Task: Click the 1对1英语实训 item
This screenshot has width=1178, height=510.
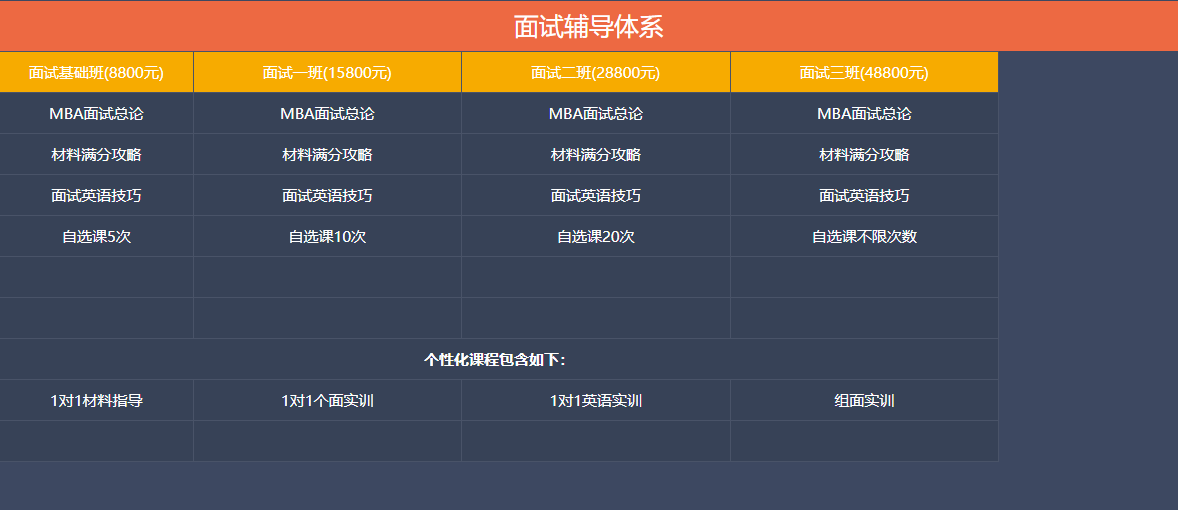Action: coord(595,401)
